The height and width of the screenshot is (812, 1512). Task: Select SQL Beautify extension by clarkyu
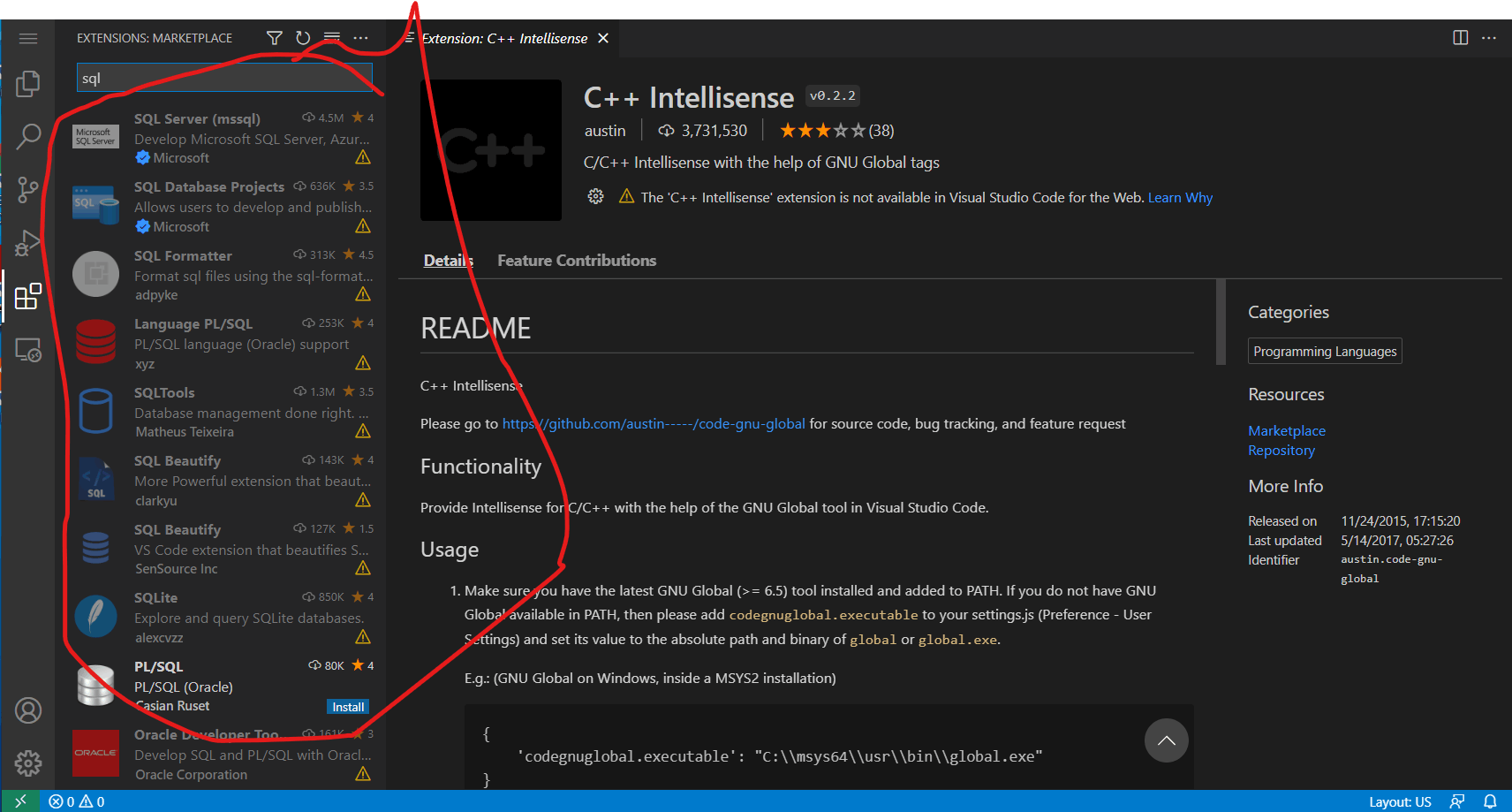pyautogui.click(x=221, y=480)
